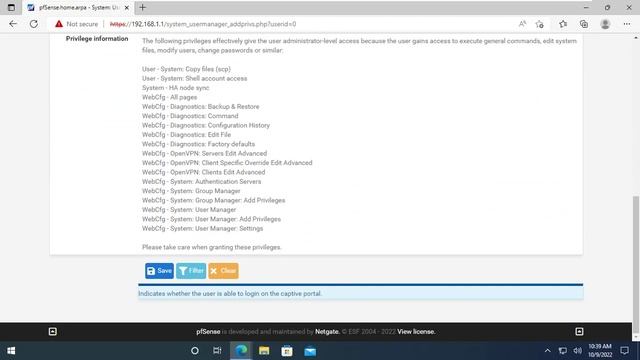Click the left footer expand icon
The width and height of the screenshot is (640, 360).
point(53,331)
